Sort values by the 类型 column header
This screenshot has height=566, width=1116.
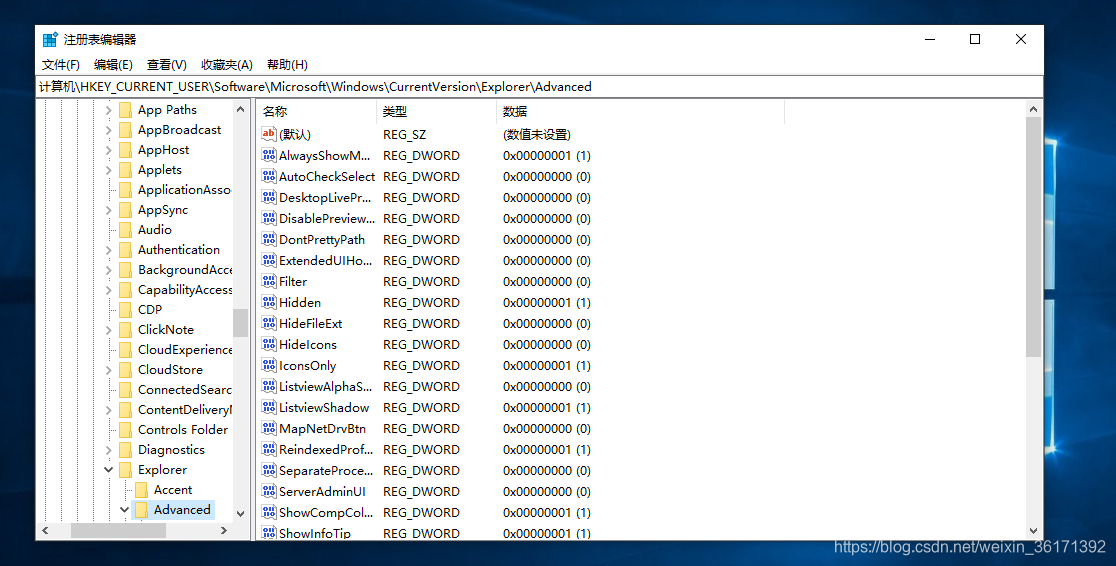pyautogui.click(x=436, y=112)
